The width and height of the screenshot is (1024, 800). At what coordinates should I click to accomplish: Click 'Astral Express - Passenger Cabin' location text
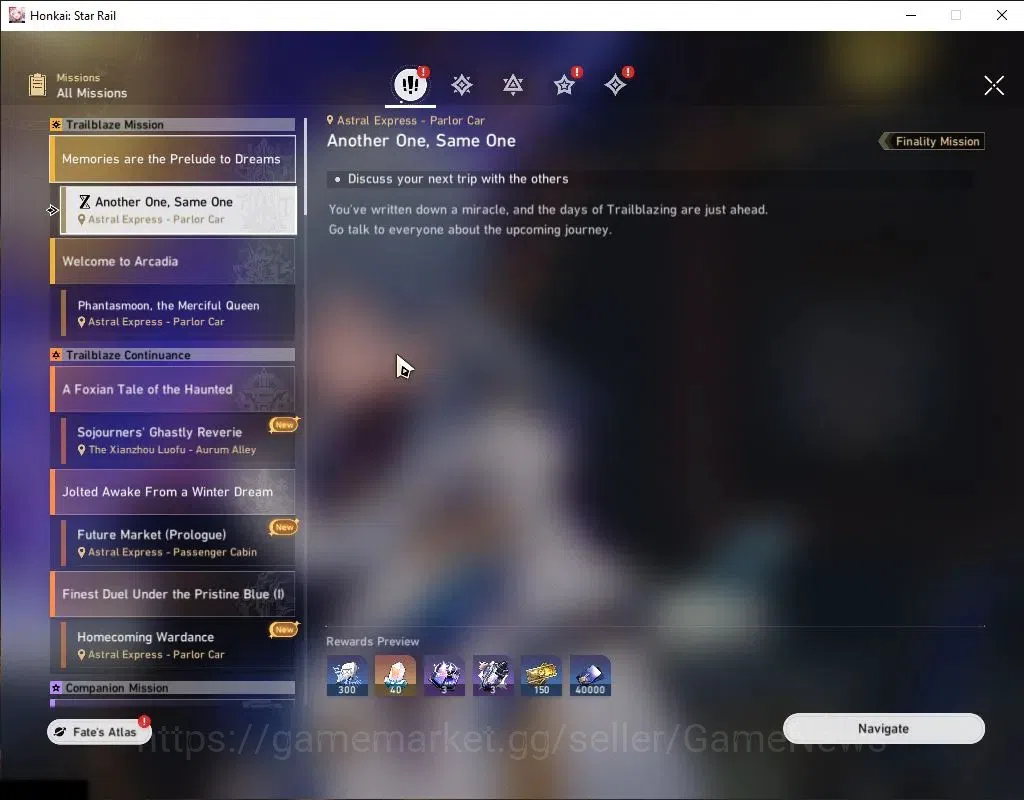[x=172, y=552]
